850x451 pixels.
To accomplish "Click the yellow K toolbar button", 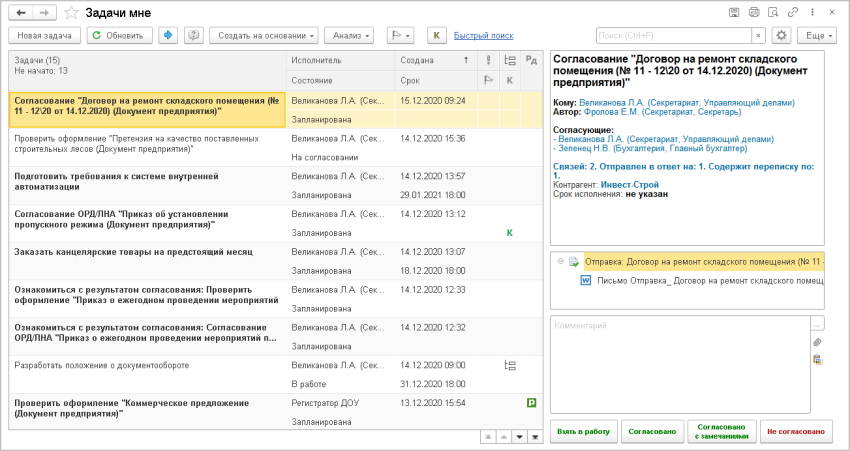I will pyautogui.click(x=436, y=35).
